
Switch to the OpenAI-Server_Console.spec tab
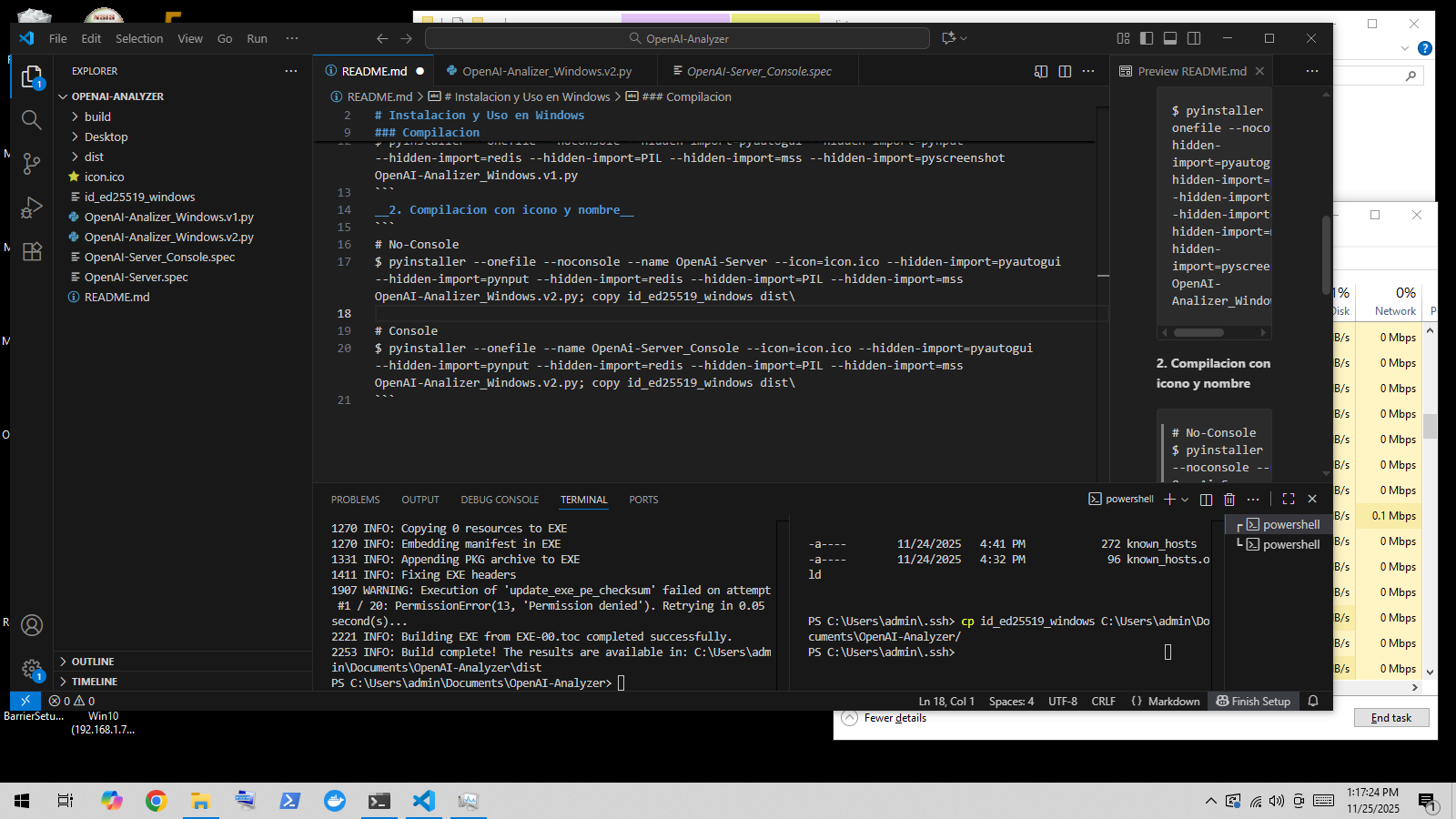tap(758, 71)
